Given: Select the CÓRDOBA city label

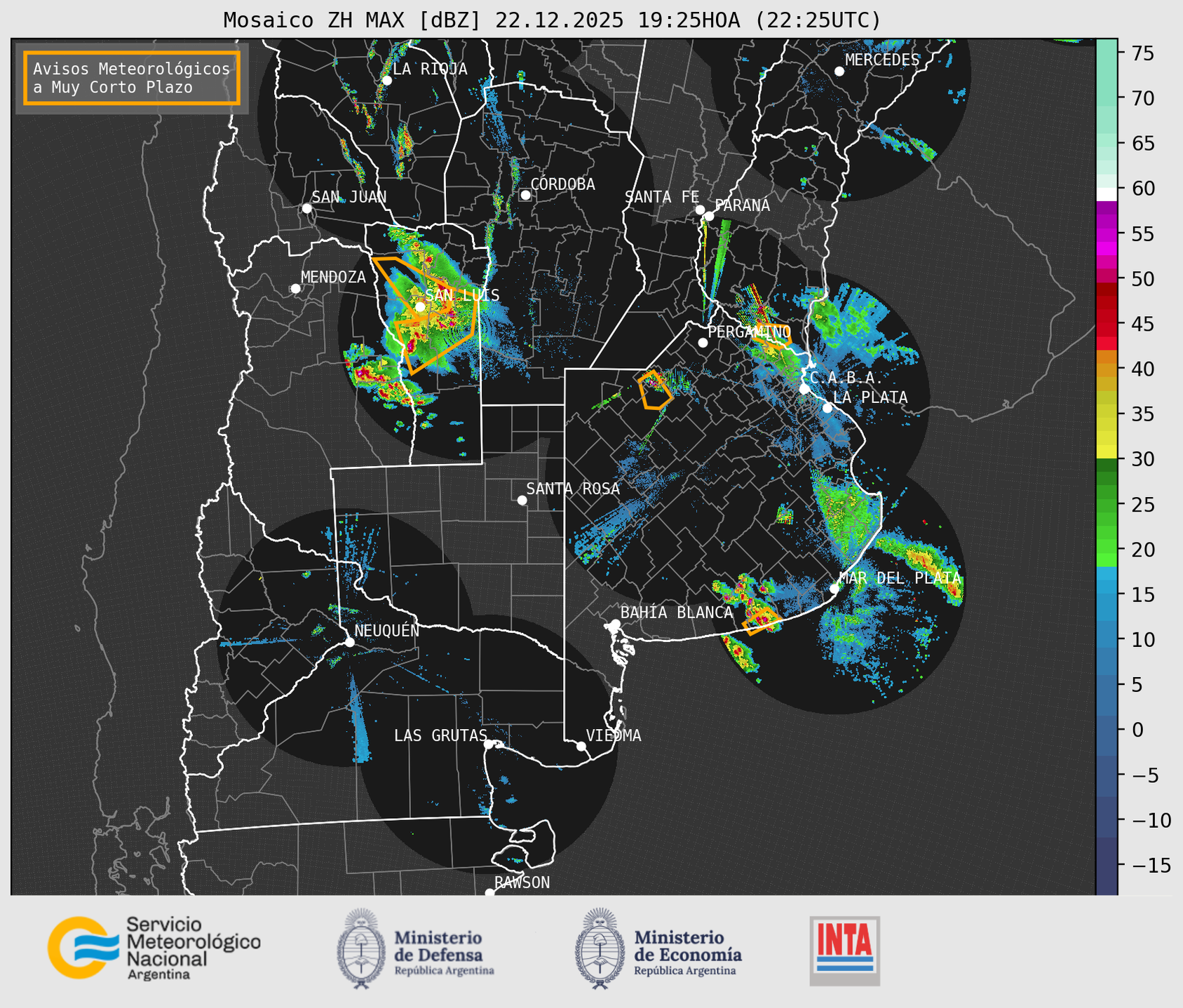Looking at the screenshot, I should click(x=562, y=184).
